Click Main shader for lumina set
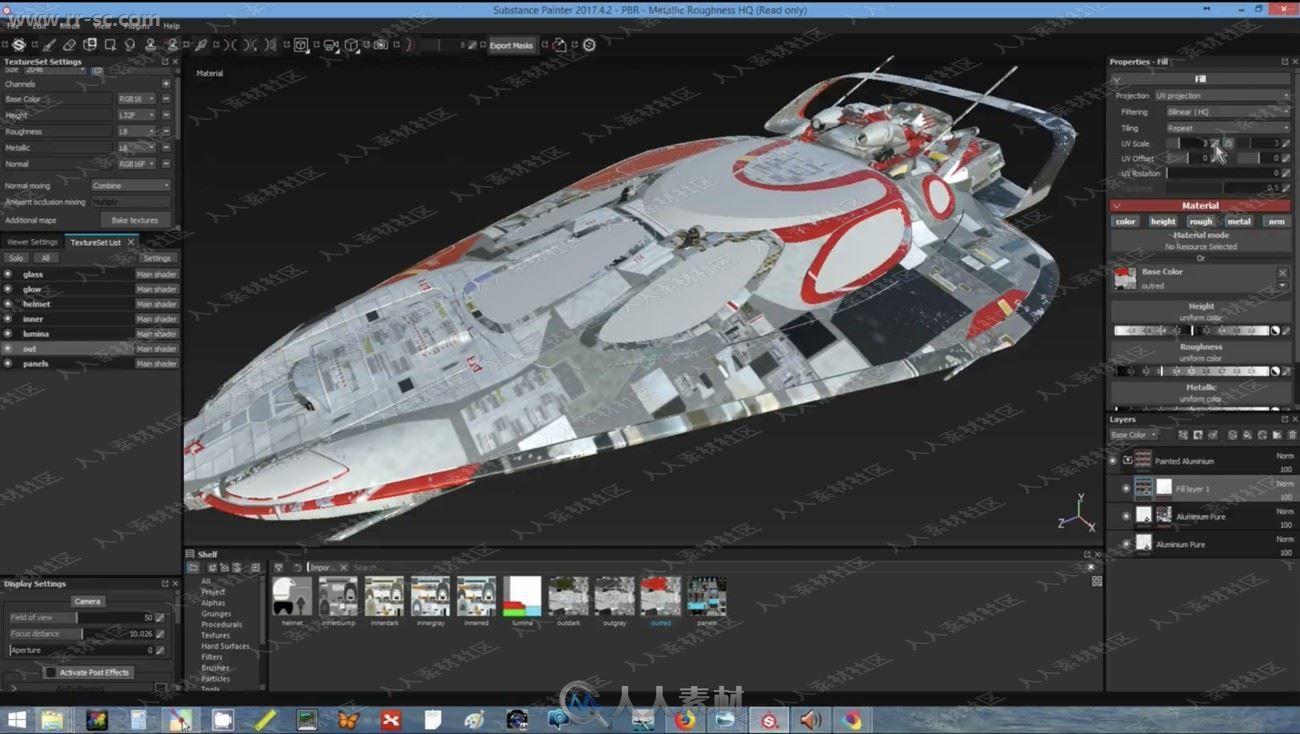The image size is (1300, 734). 156,334
